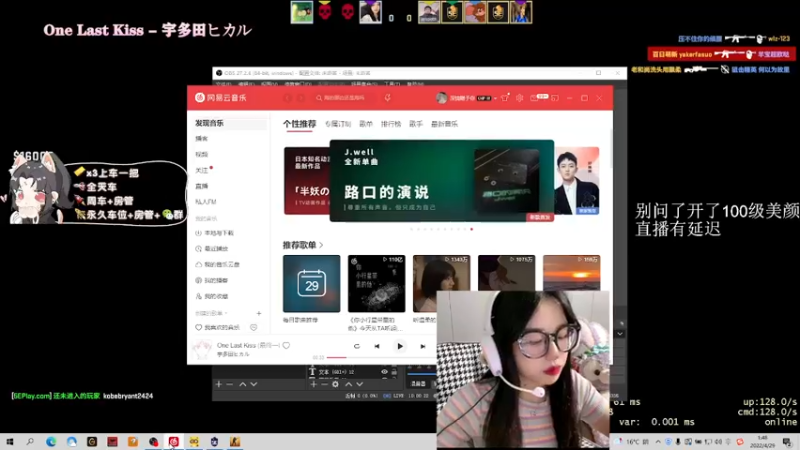Toggle the loop playback mode icon
This screenshot has width=800, height=450.
tap(357, 346)
